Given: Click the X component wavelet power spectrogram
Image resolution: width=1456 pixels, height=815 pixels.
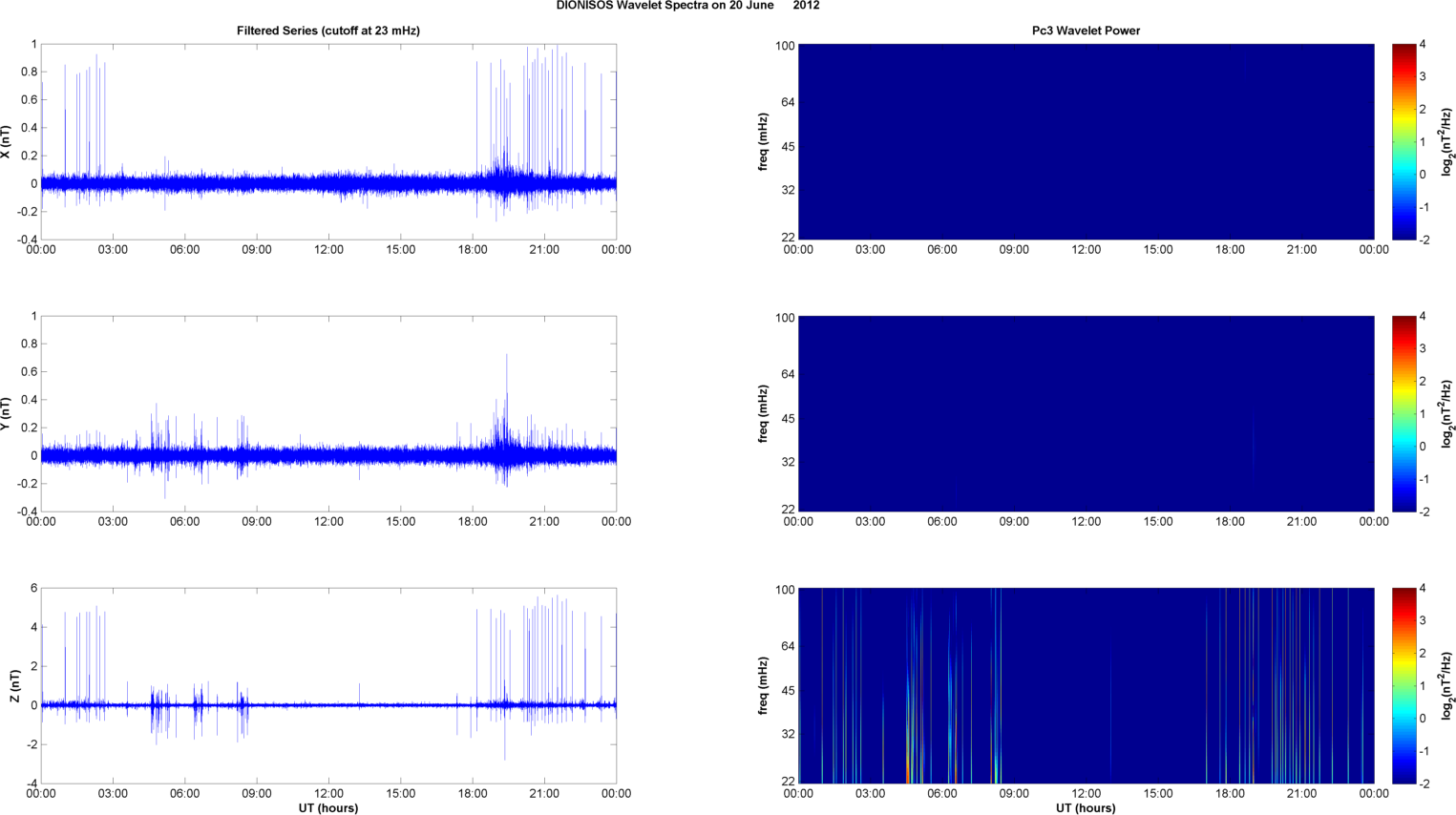Looking at the screenshot, I should point(1086,142).
